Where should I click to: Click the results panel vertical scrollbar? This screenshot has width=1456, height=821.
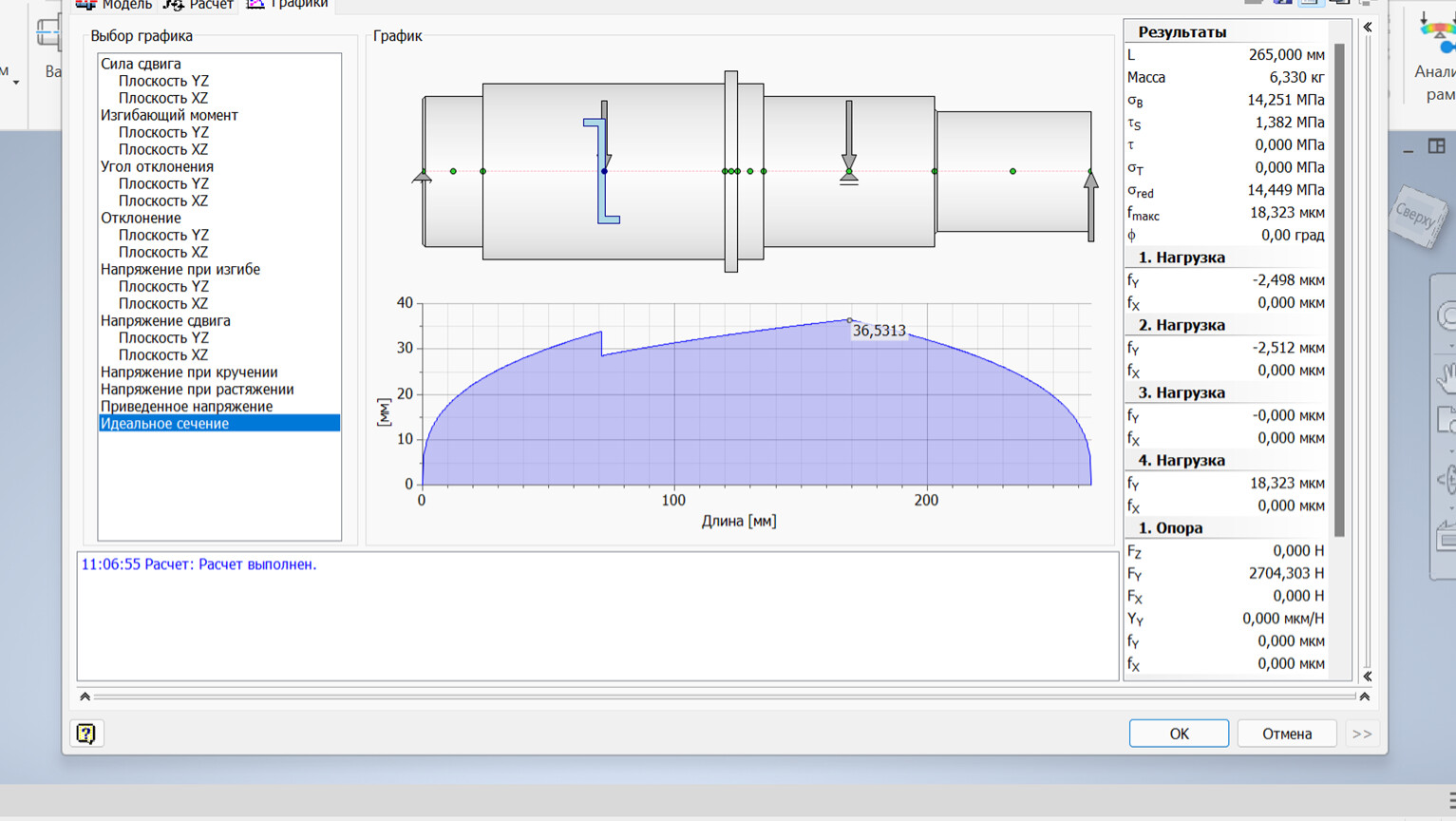(1339, 290)
